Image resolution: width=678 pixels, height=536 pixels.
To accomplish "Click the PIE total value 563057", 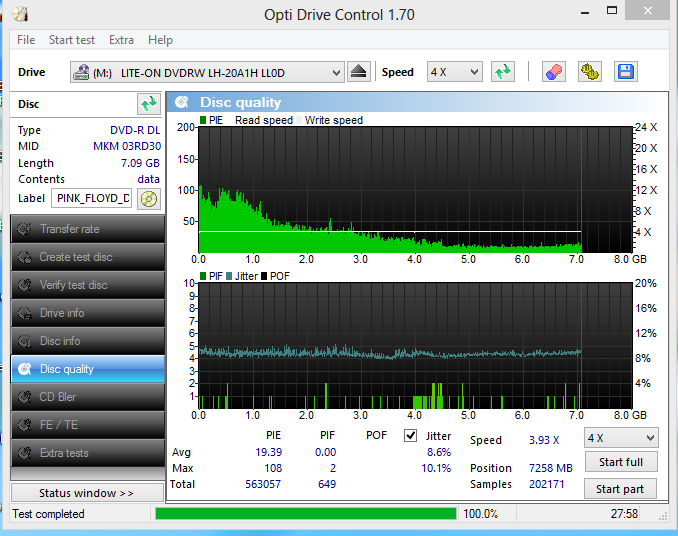I will pos(263,484).
